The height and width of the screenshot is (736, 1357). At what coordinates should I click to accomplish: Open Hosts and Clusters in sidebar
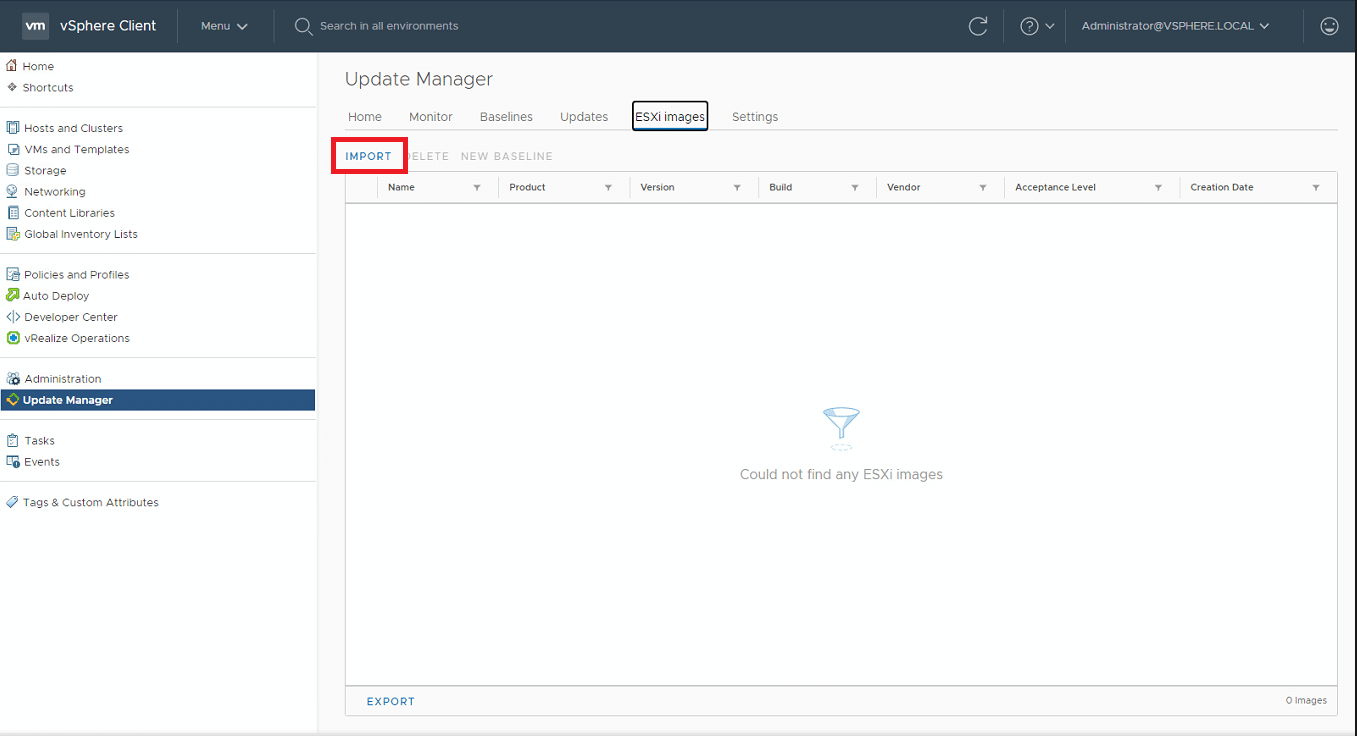point(73,128)
